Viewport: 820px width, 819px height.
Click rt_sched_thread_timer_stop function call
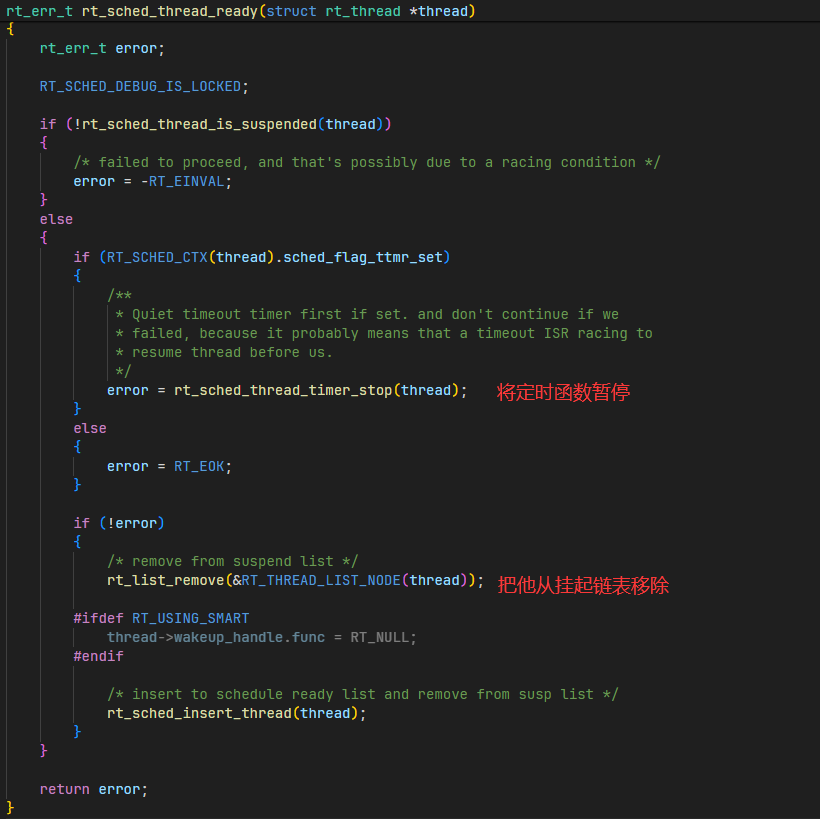[283, 391]
